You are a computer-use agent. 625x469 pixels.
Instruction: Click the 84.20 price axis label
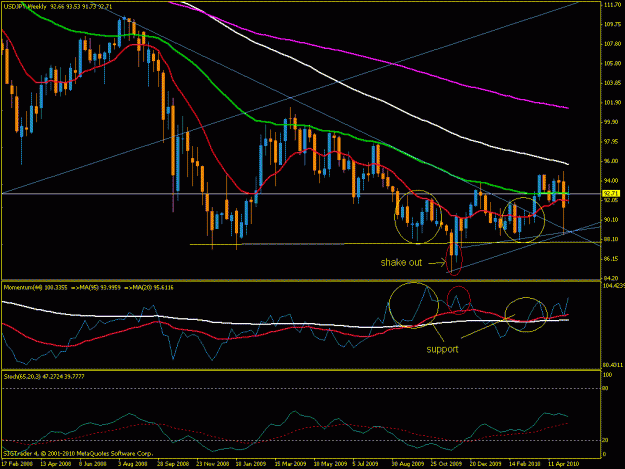(612, 278)
